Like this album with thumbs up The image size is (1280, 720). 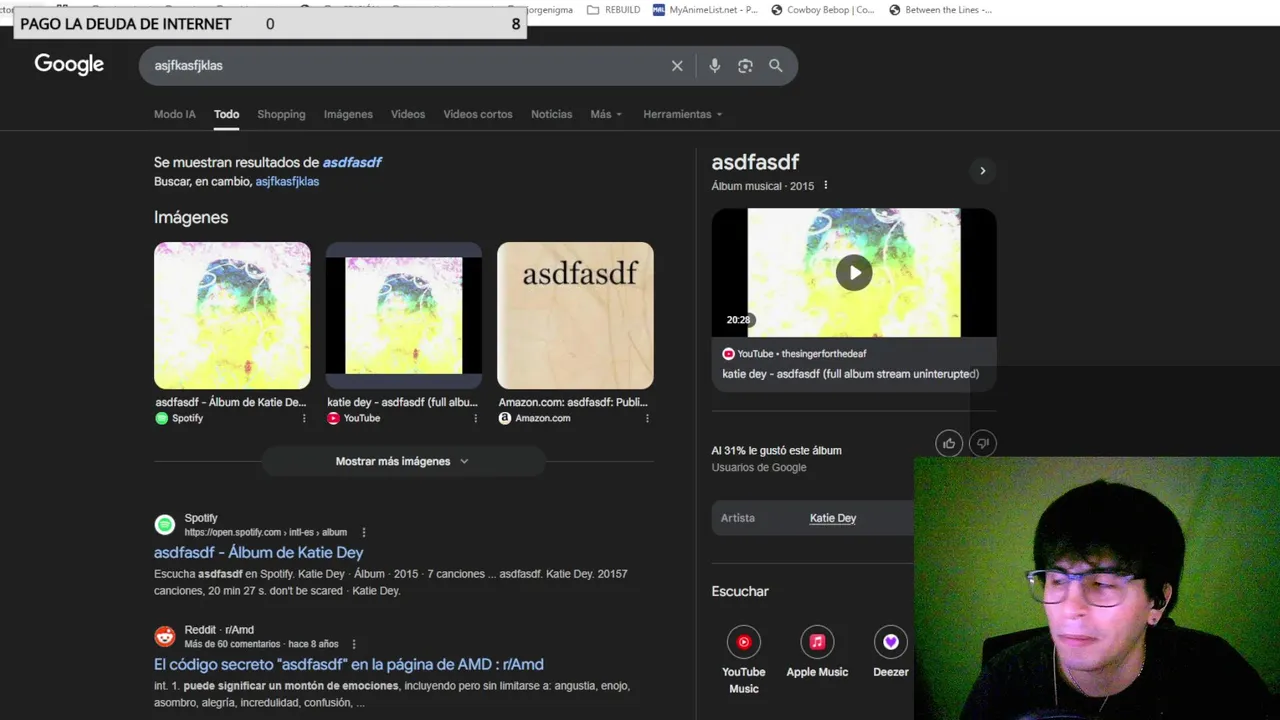949,443
